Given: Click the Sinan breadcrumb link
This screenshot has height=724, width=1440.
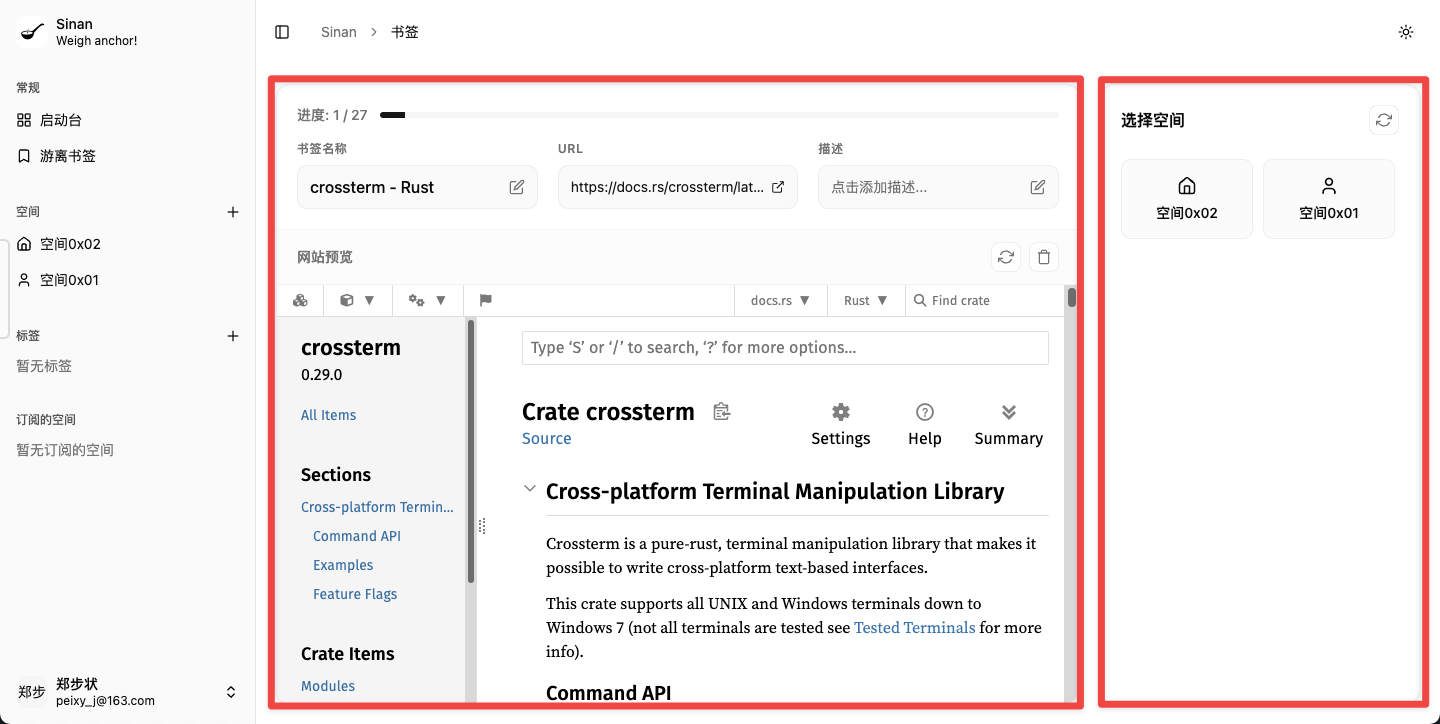Looking at the screenshot, I should pos(339,32).
